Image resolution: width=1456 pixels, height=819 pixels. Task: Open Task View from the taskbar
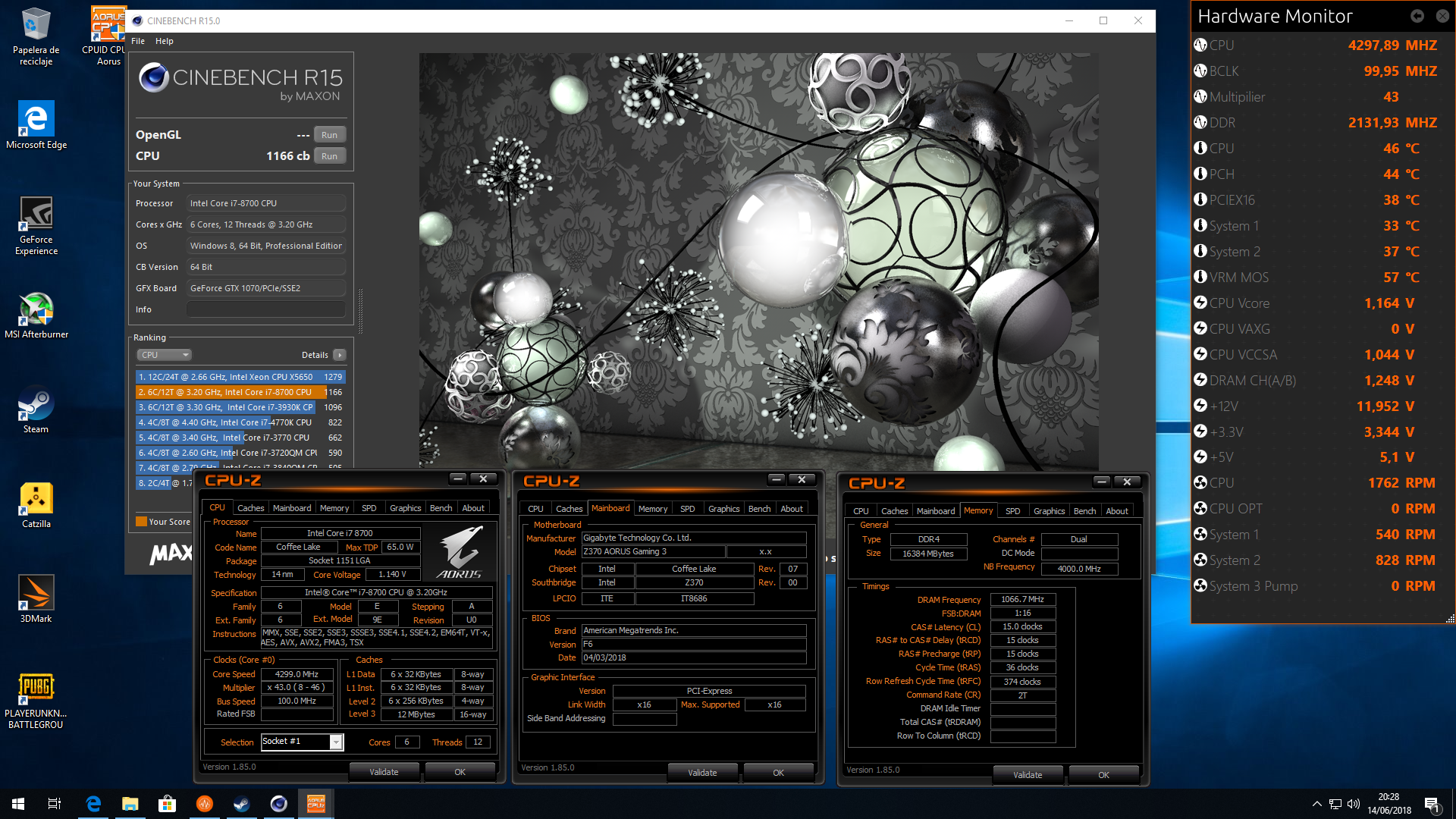tap(55, 804)
